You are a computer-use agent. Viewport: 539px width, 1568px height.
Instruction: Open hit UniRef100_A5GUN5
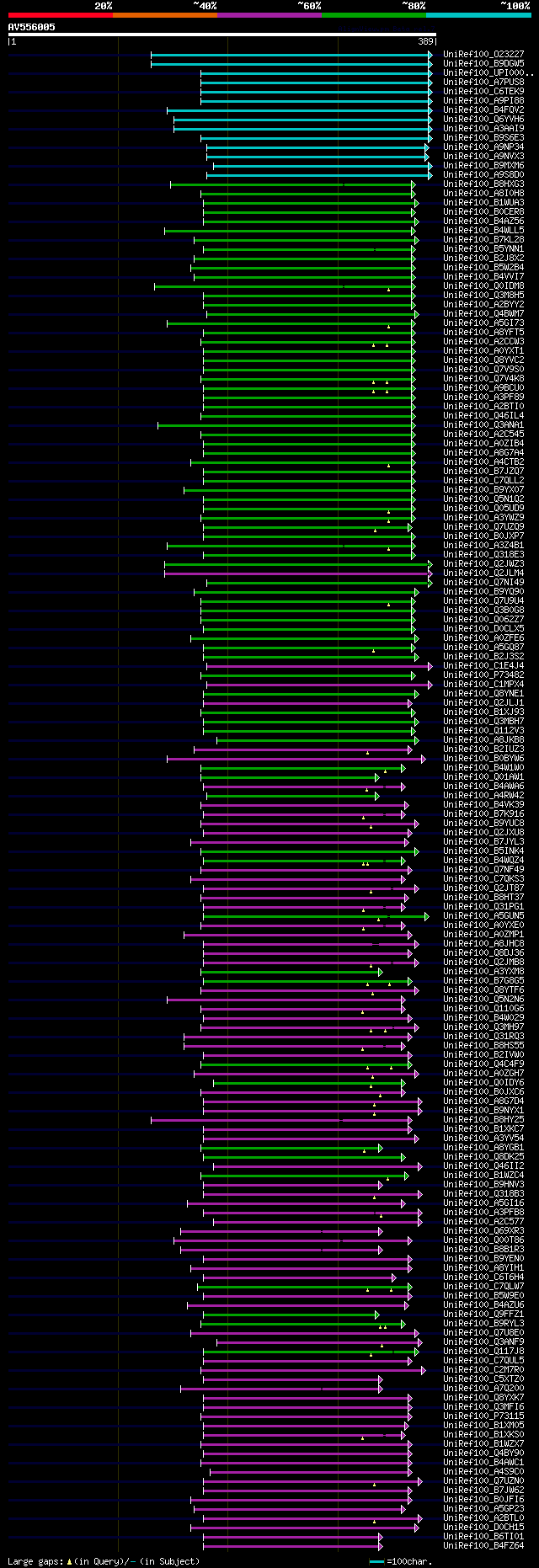483,915
